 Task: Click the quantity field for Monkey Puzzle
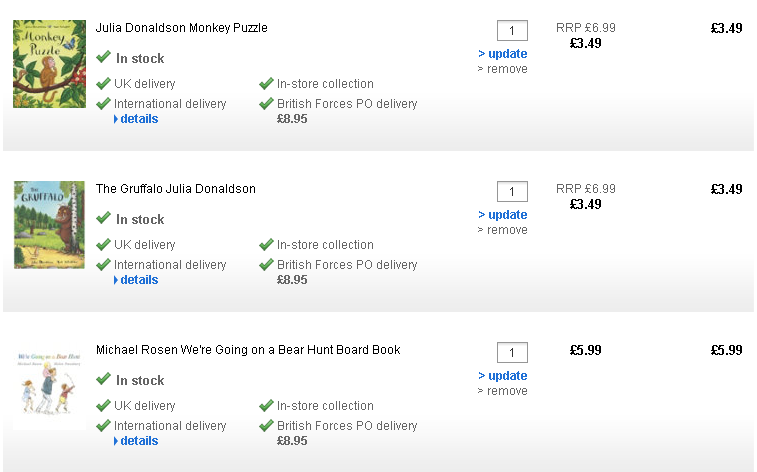(x=512, y=31)
